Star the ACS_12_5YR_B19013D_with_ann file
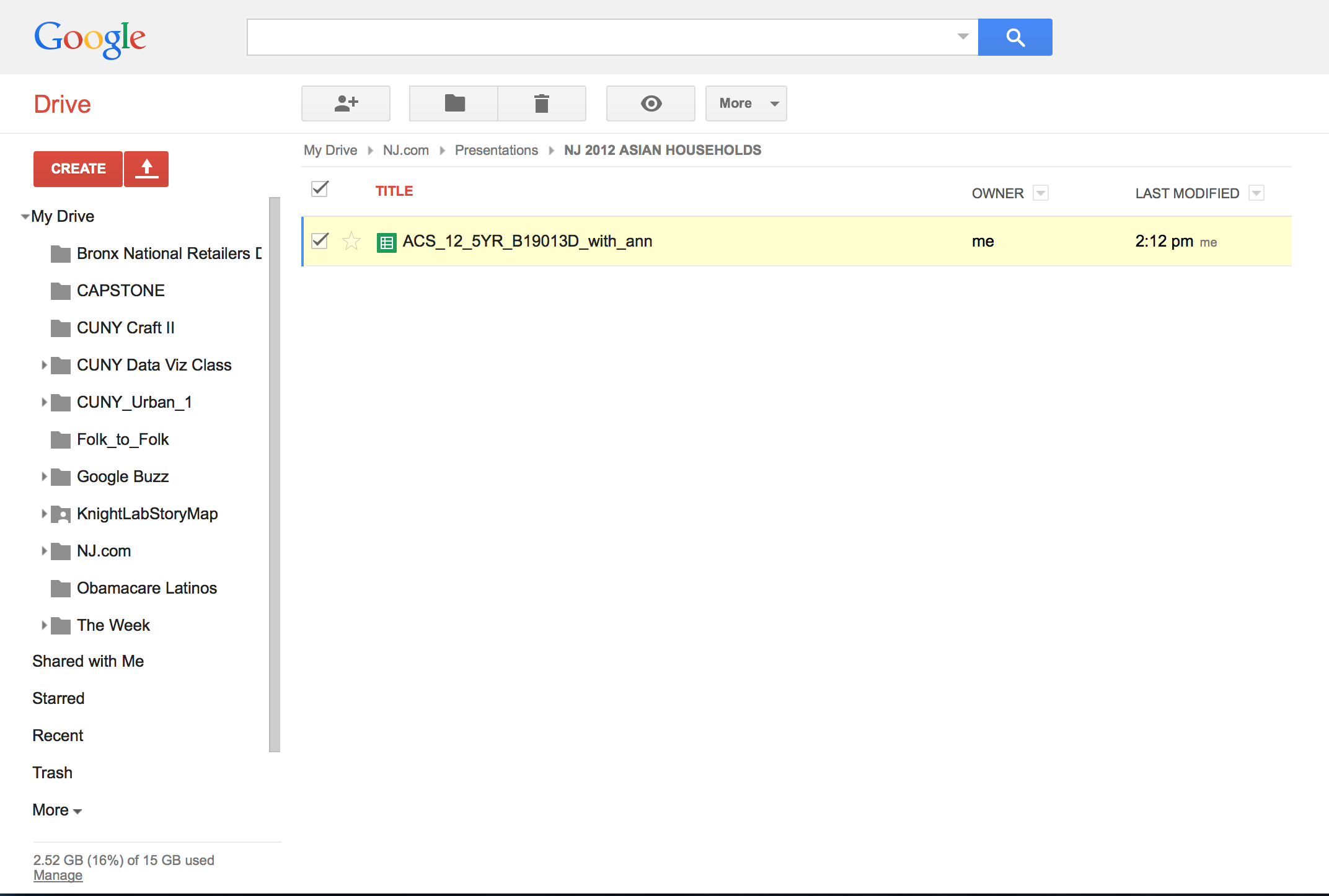The image size is (1329, 896). click(x=351, y=241)
